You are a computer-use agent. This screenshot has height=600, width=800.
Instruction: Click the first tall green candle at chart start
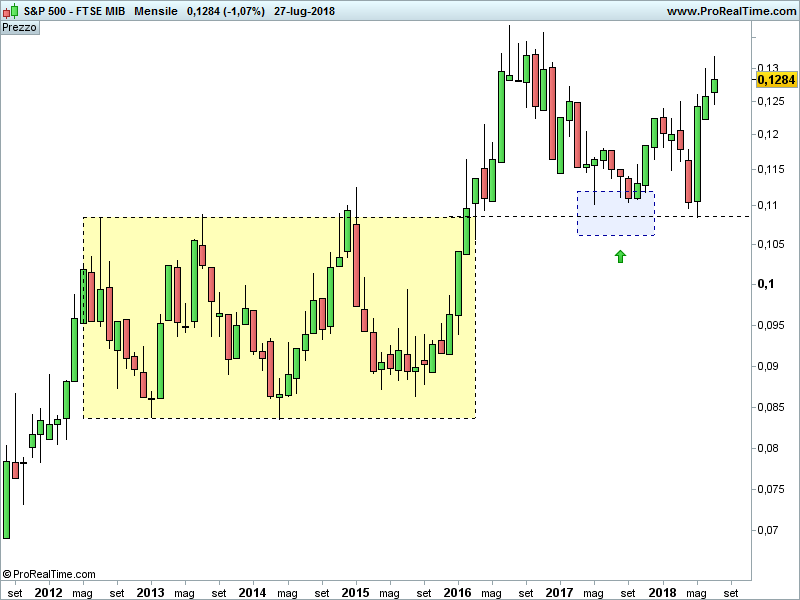6,499
